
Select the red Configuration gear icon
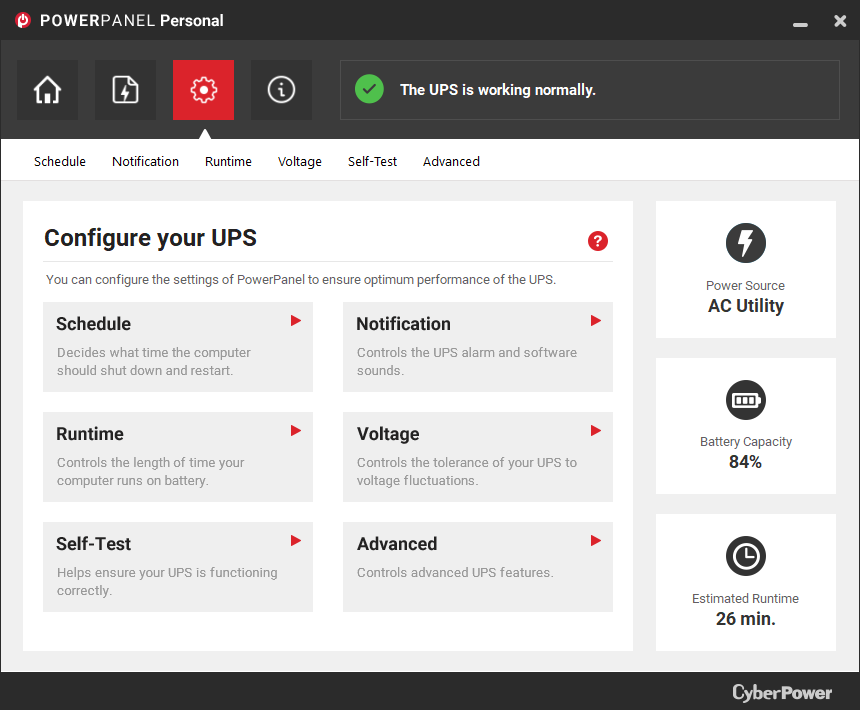203,90
